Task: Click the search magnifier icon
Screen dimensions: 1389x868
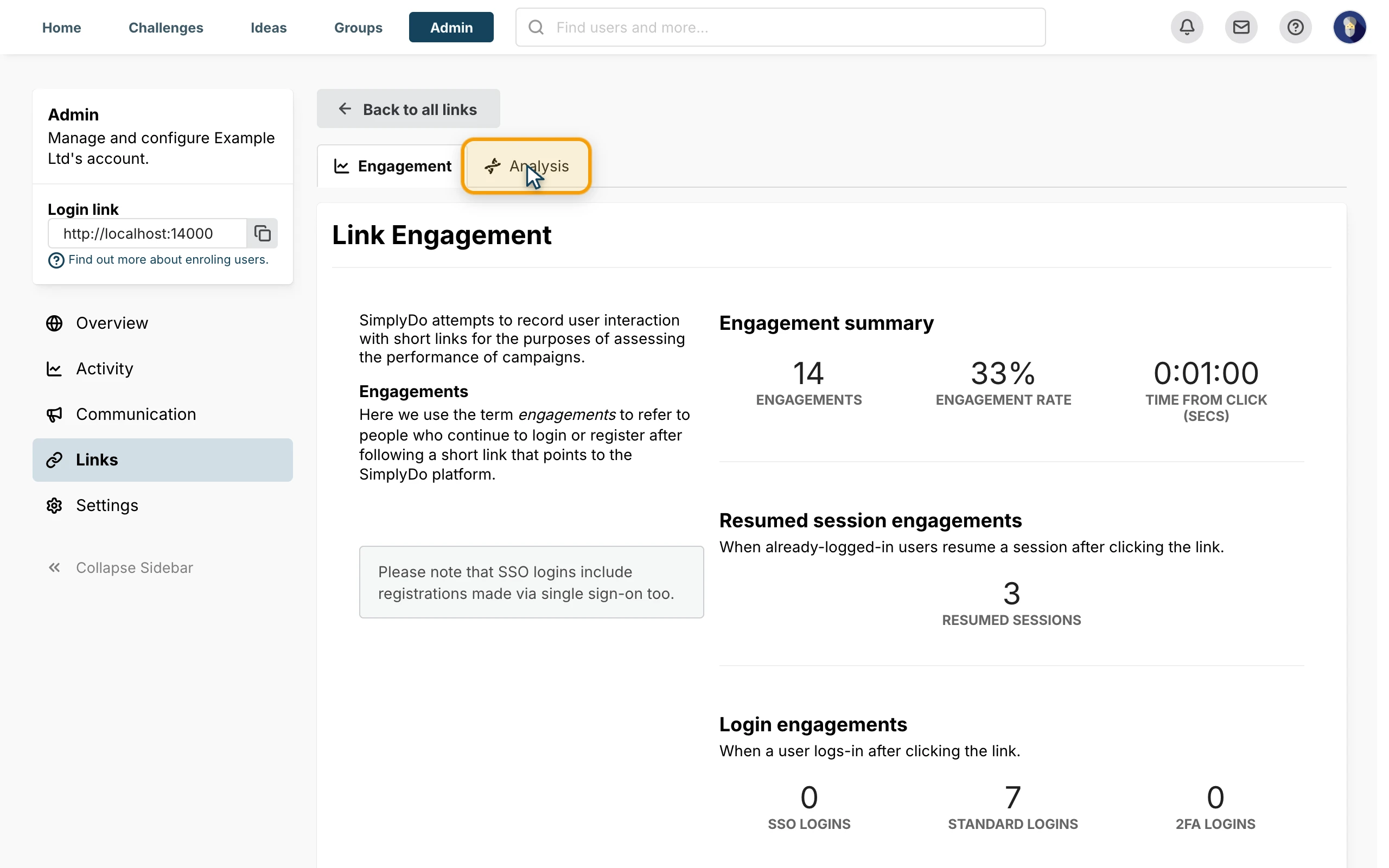Action: [x=536, y=27]
